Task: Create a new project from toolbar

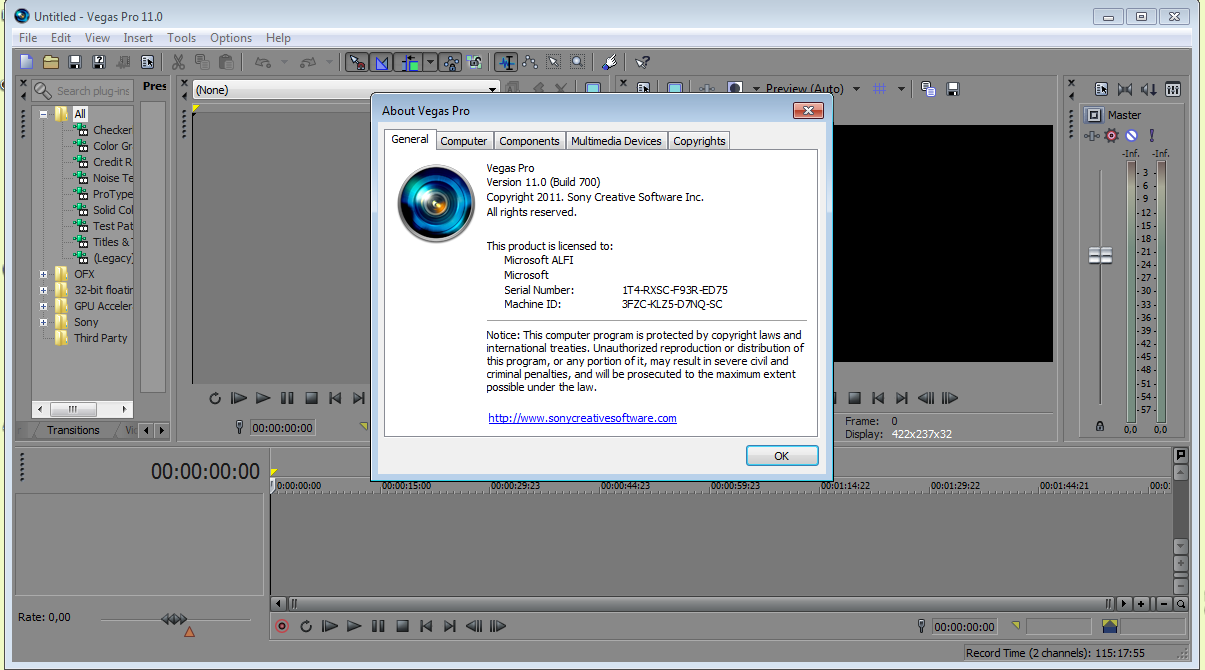Action: point(27,62)
